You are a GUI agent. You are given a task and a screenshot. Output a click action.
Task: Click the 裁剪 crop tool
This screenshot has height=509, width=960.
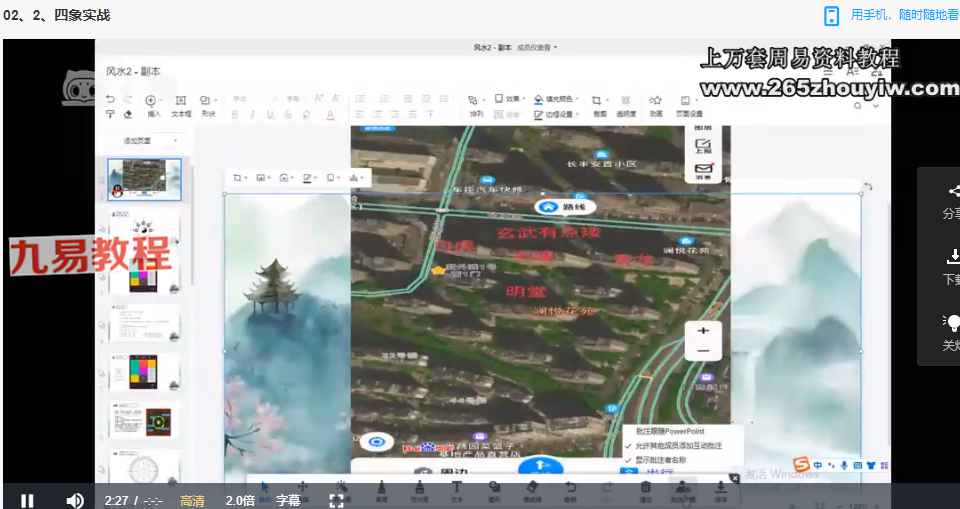point(599,105)
